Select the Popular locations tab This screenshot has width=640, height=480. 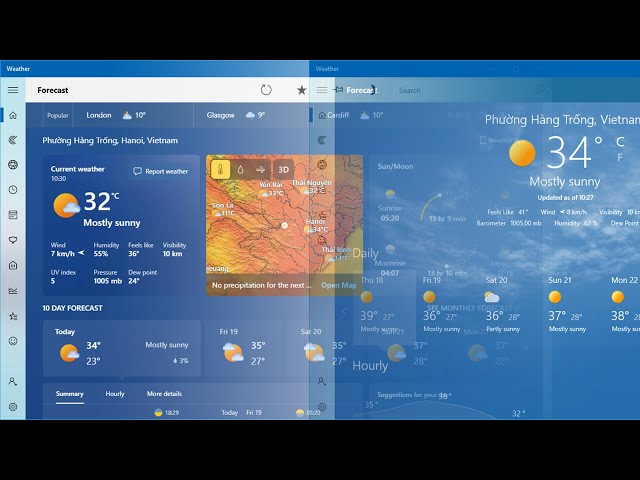click(58, 116)
